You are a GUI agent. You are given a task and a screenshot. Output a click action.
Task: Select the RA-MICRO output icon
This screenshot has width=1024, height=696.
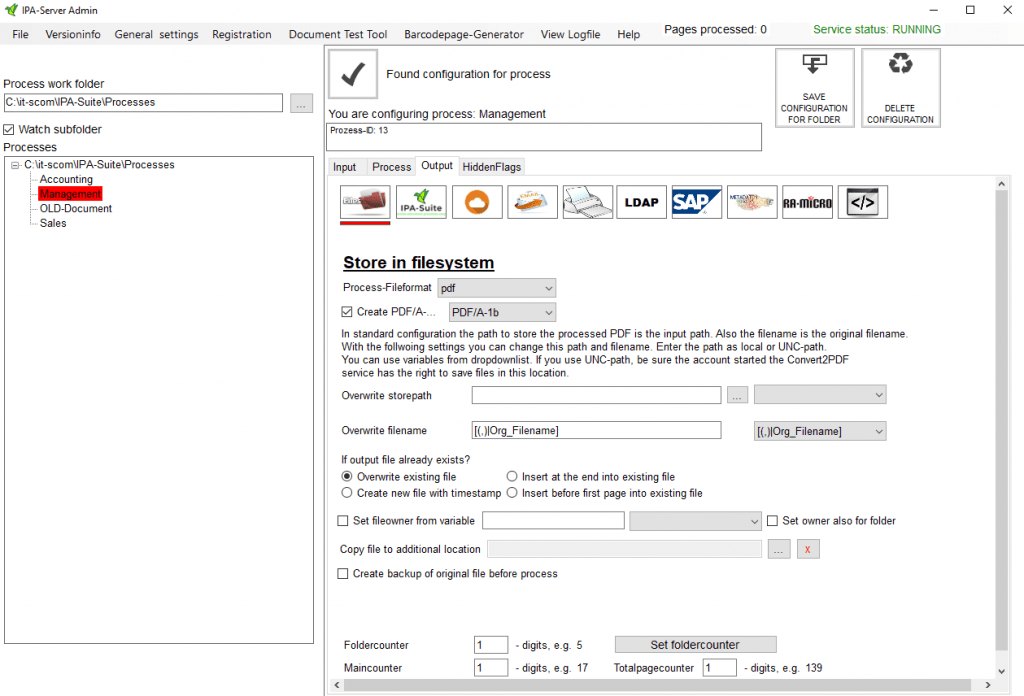807,201
